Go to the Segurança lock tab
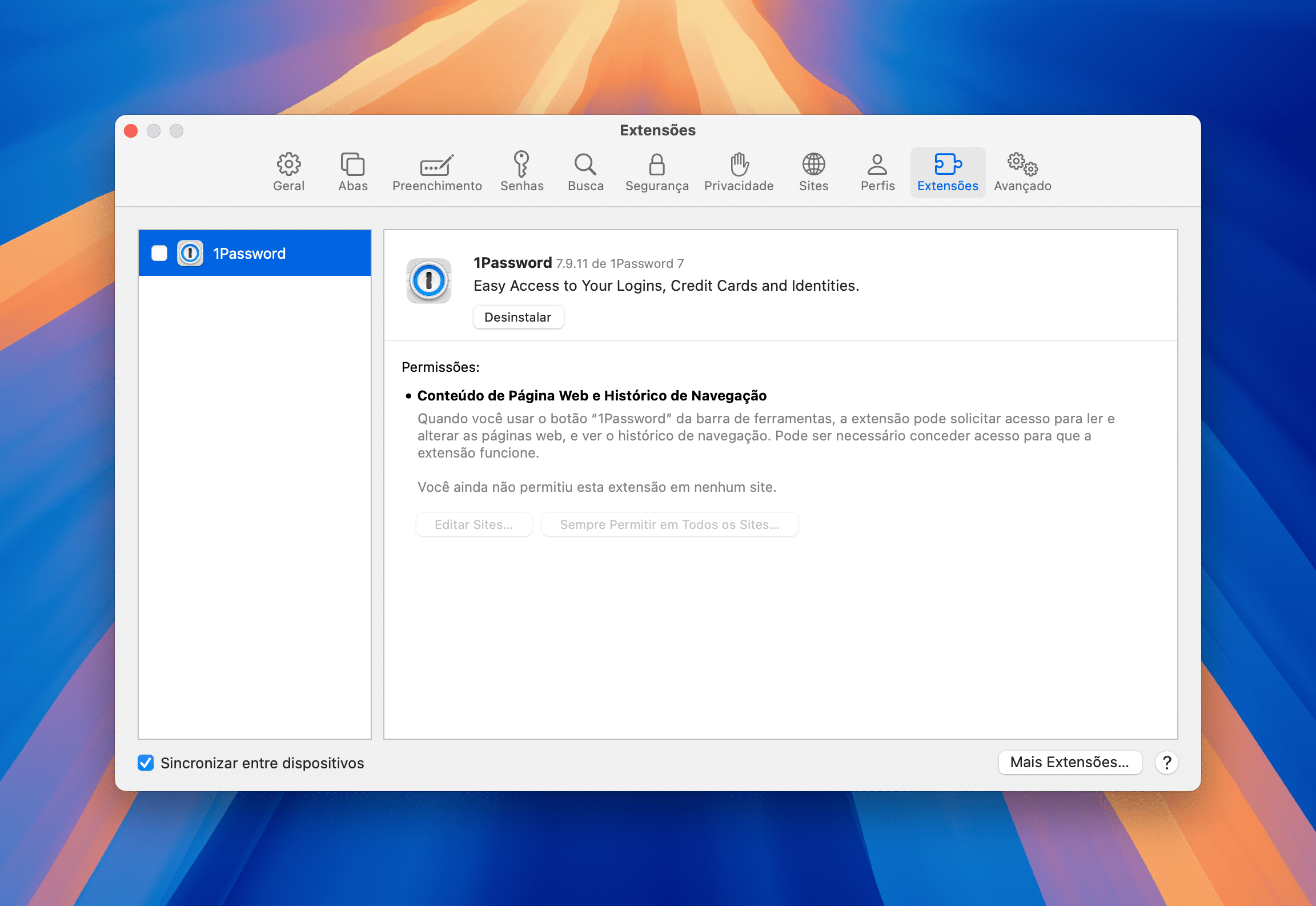Image resolution: width=1316 pixels, height=906 pixels. point(657,172)
